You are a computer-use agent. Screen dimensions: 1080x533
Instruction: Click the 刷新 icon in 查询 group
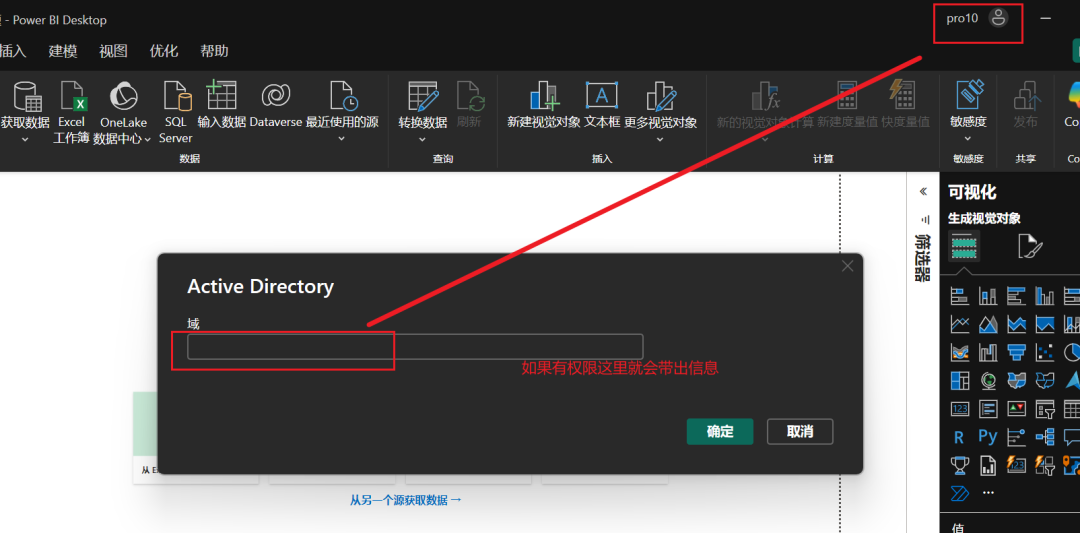coord(471,96)
